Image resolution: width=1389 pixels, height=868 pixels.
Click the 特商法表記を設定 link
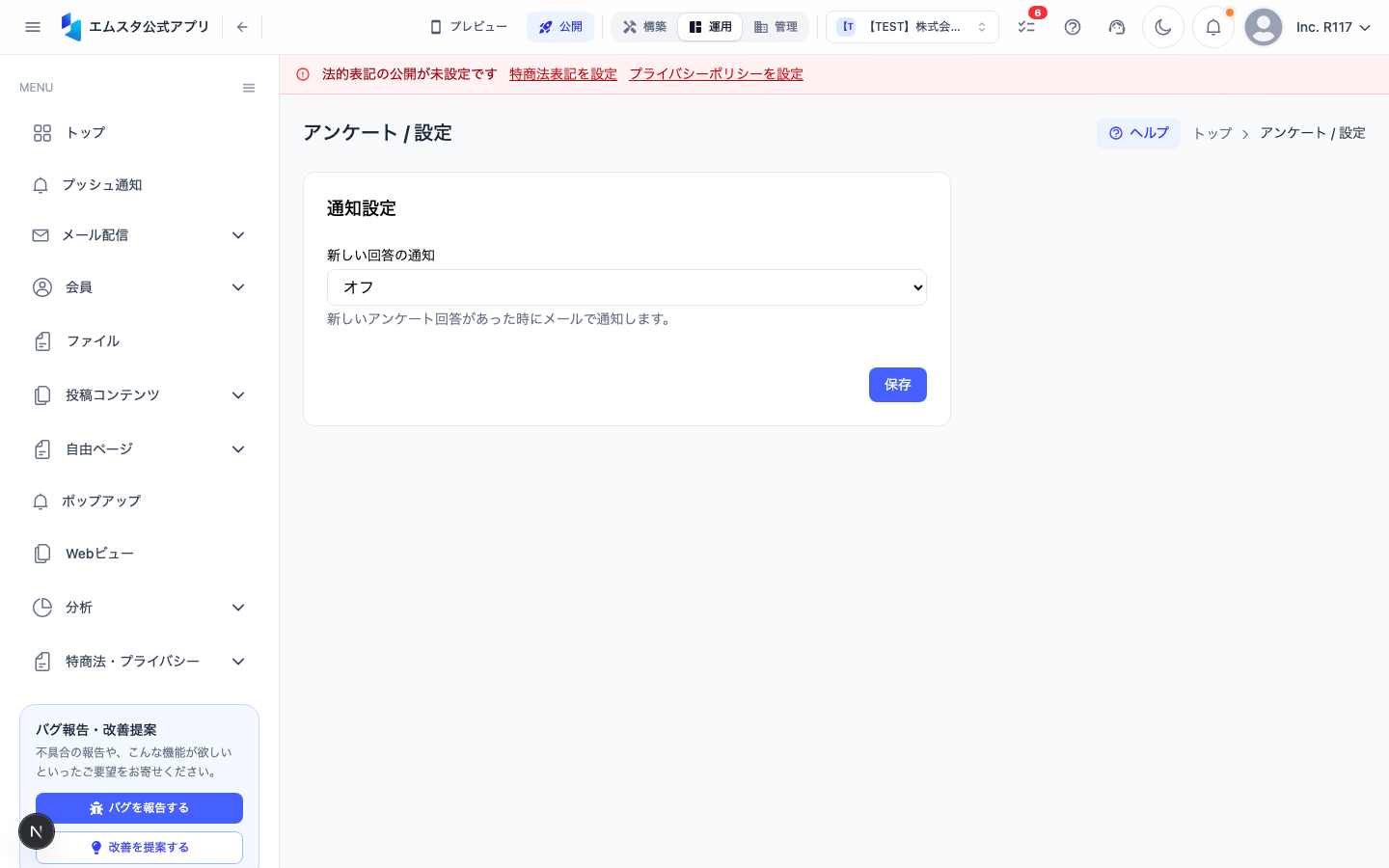[563, 74]
